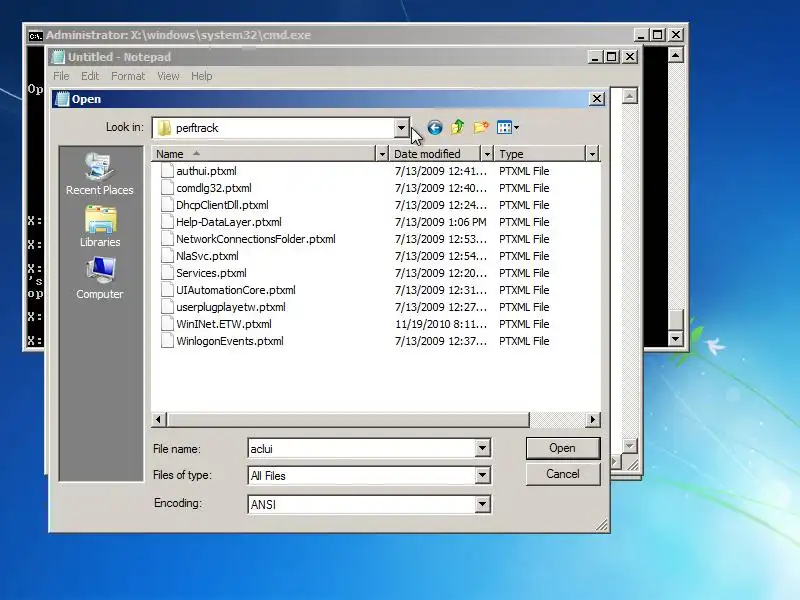The width and height of the screenshot is (800, 600).
Task: Open Notepad's View menu
Action: point(168,76)
